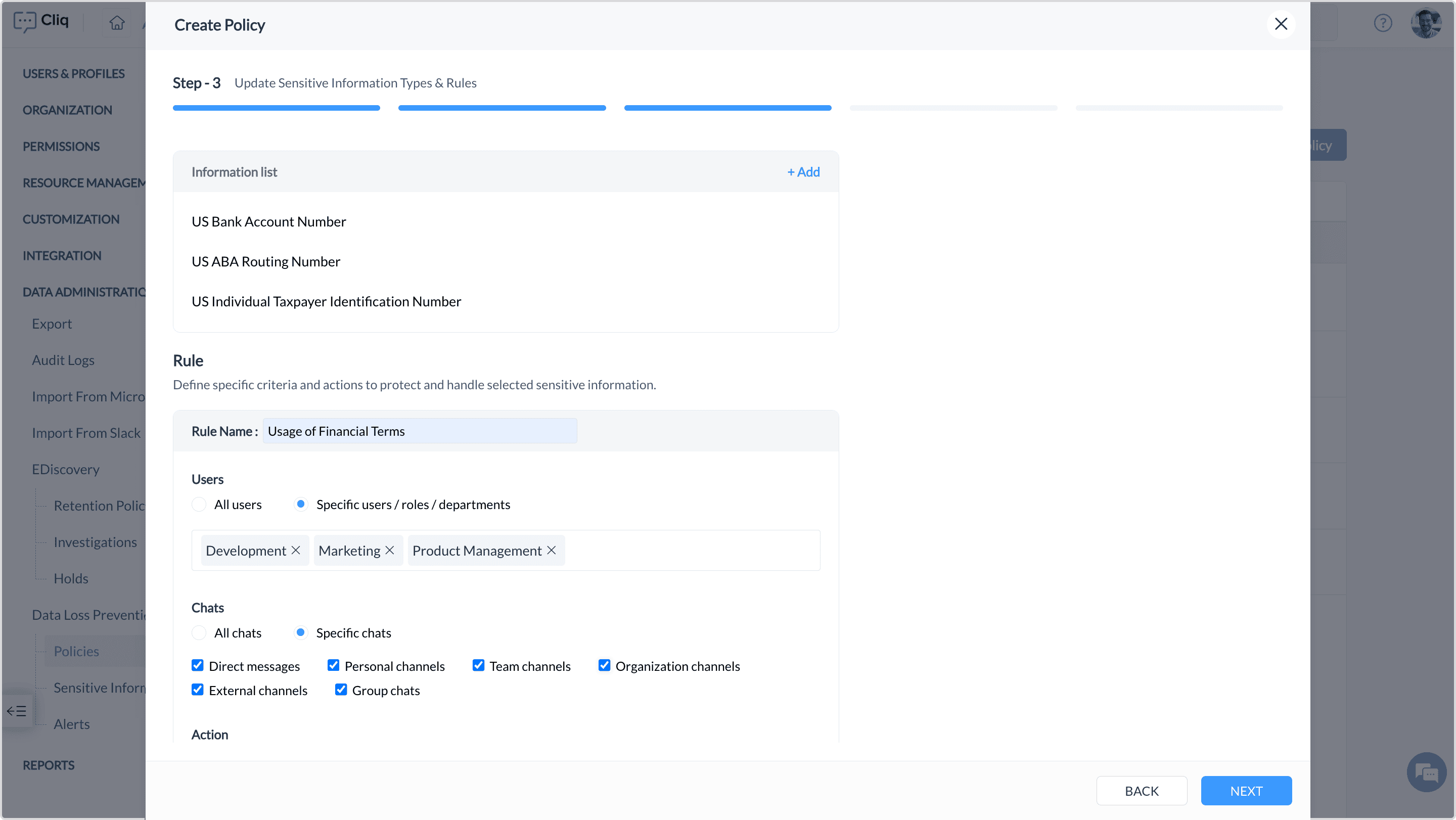Edit the Rule Name input field
Viewport: 1456px width, 820px height.
click(420, 431)
